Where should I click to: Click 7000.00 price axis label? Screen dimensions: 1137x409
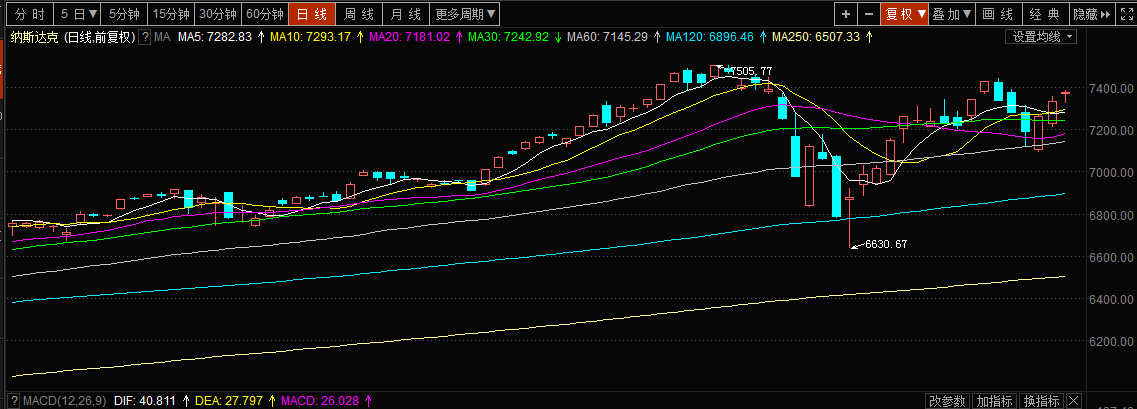(1113, 173)
